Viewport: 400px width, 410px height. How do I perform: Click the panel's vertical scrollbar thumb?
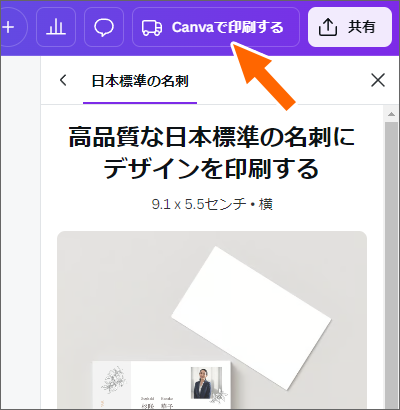[x=391, y=263]
